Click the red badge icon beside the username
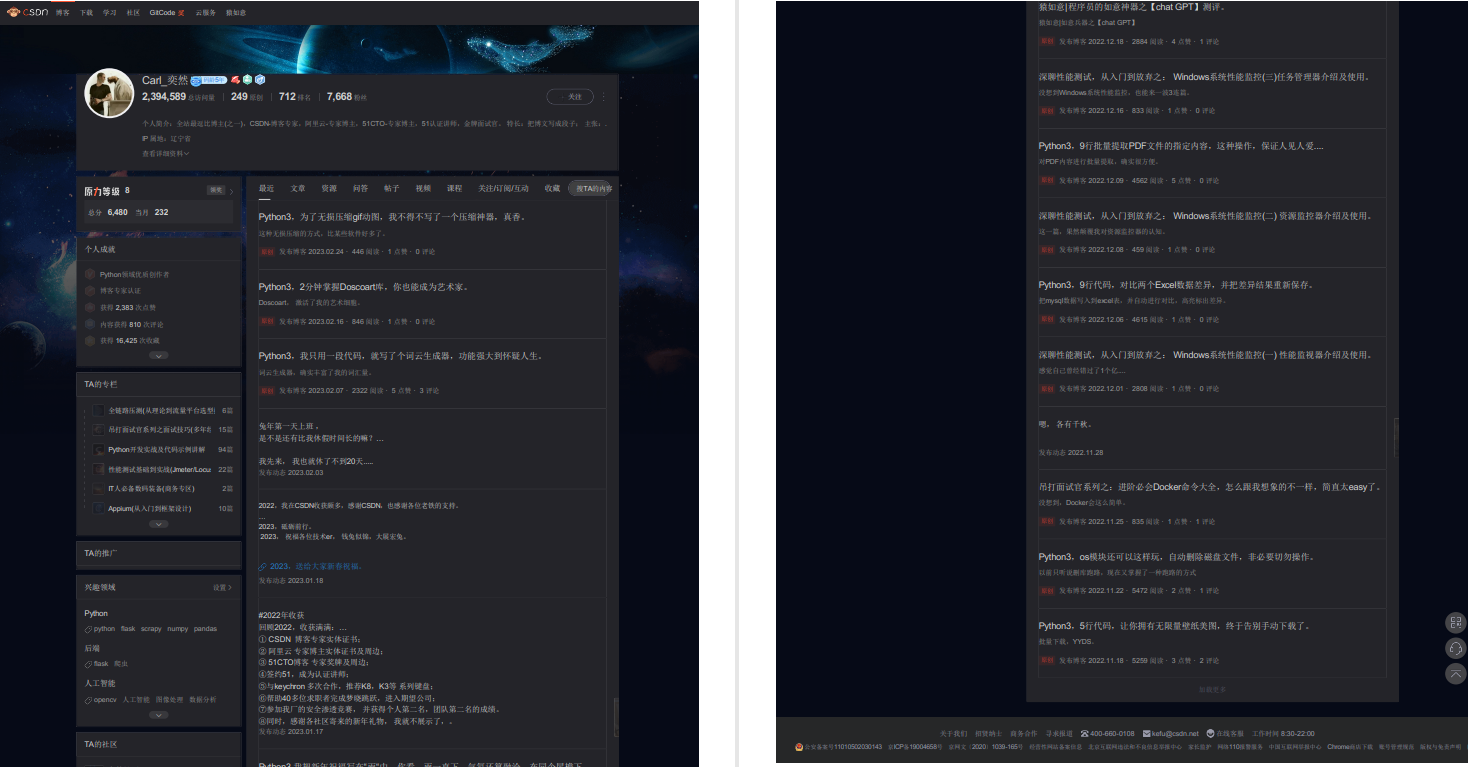Viewport: 1468px width, 767px height. point(235,80)
